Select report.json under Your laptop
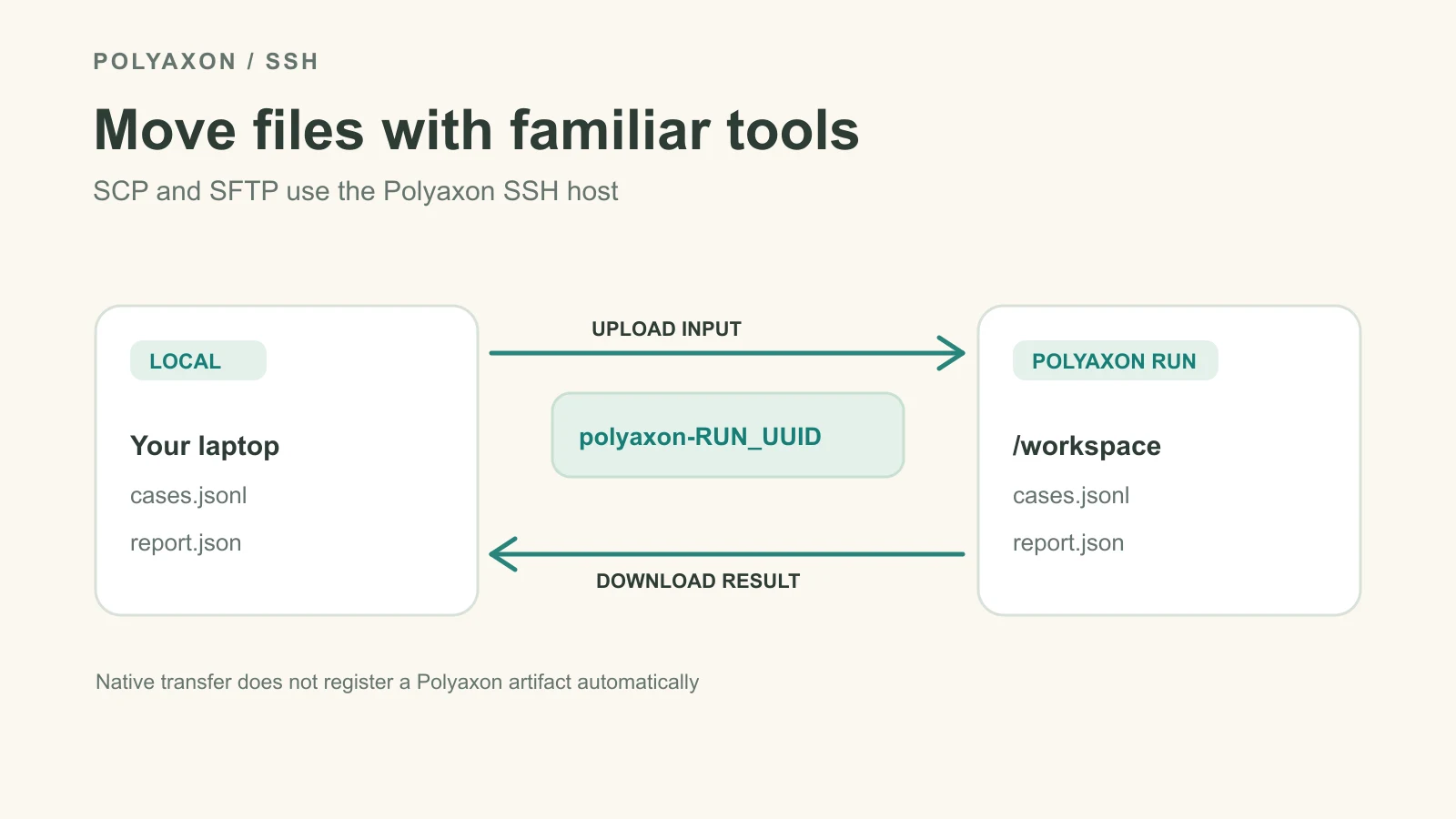 click(x=186, y=543)
